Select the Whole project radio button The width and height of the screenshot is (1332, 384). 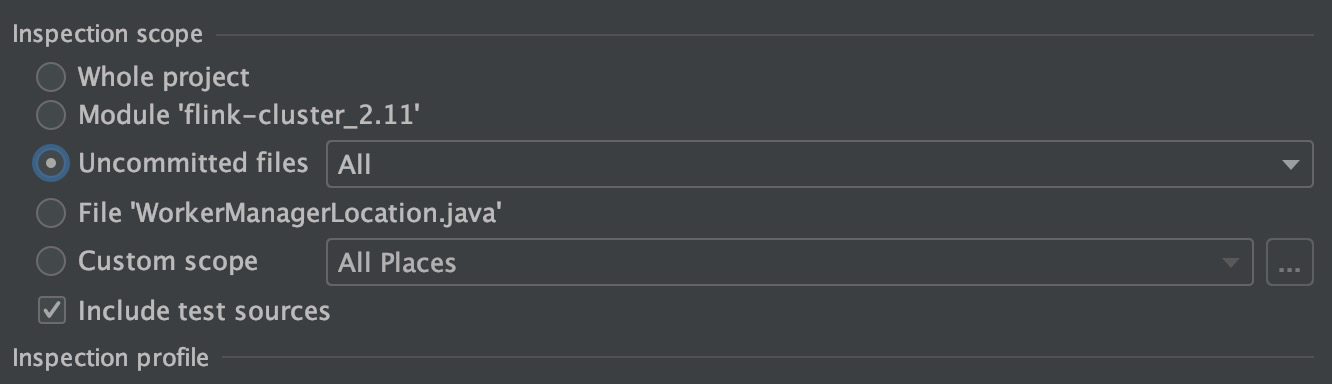[x=50, y=77]
